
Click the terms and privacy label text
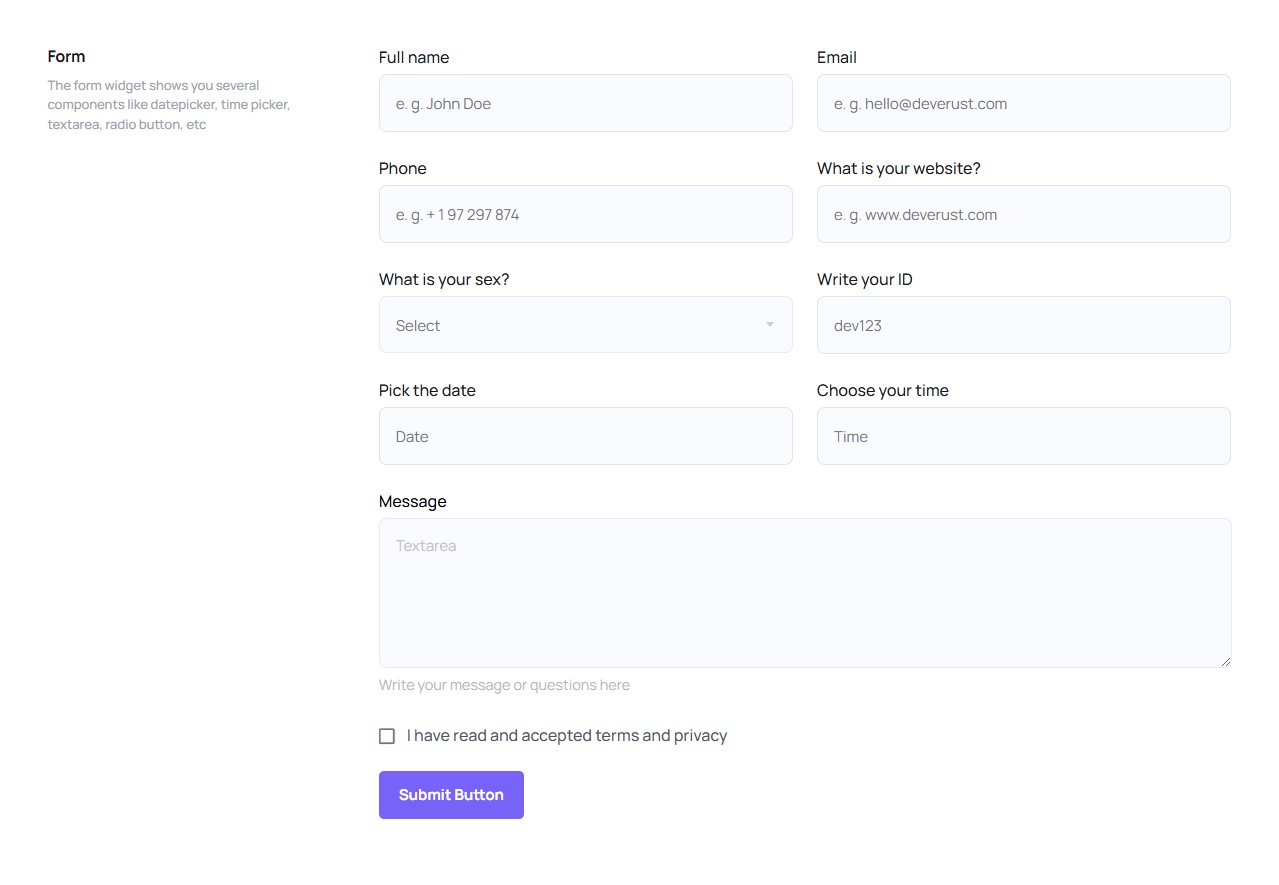click(x=566, y=736)
